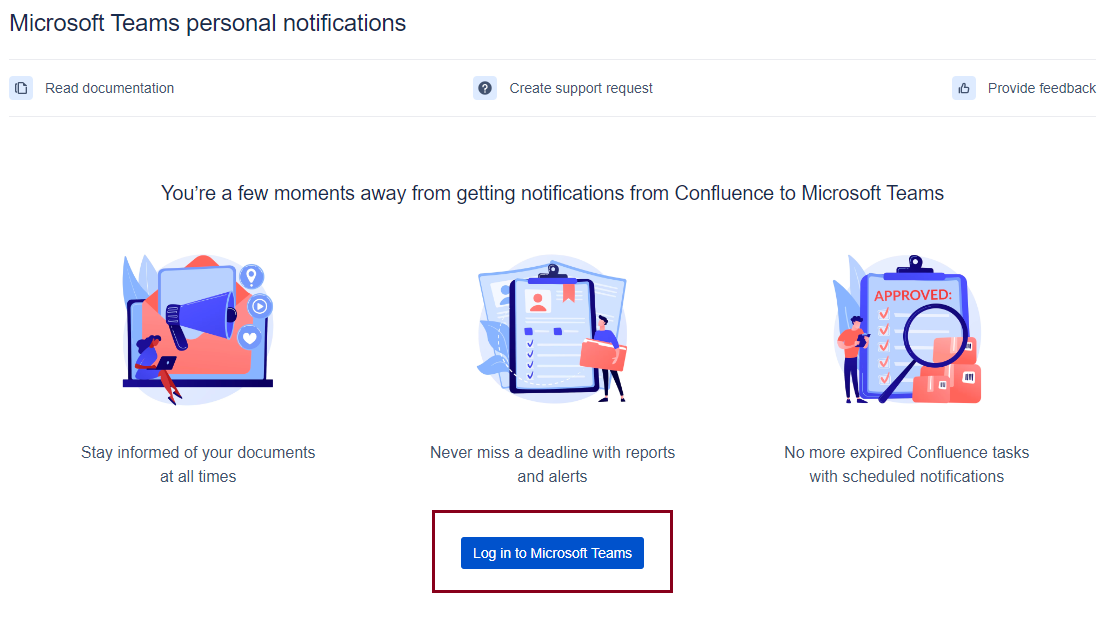Click the heart icon in the first illustration

click(249, 336)
